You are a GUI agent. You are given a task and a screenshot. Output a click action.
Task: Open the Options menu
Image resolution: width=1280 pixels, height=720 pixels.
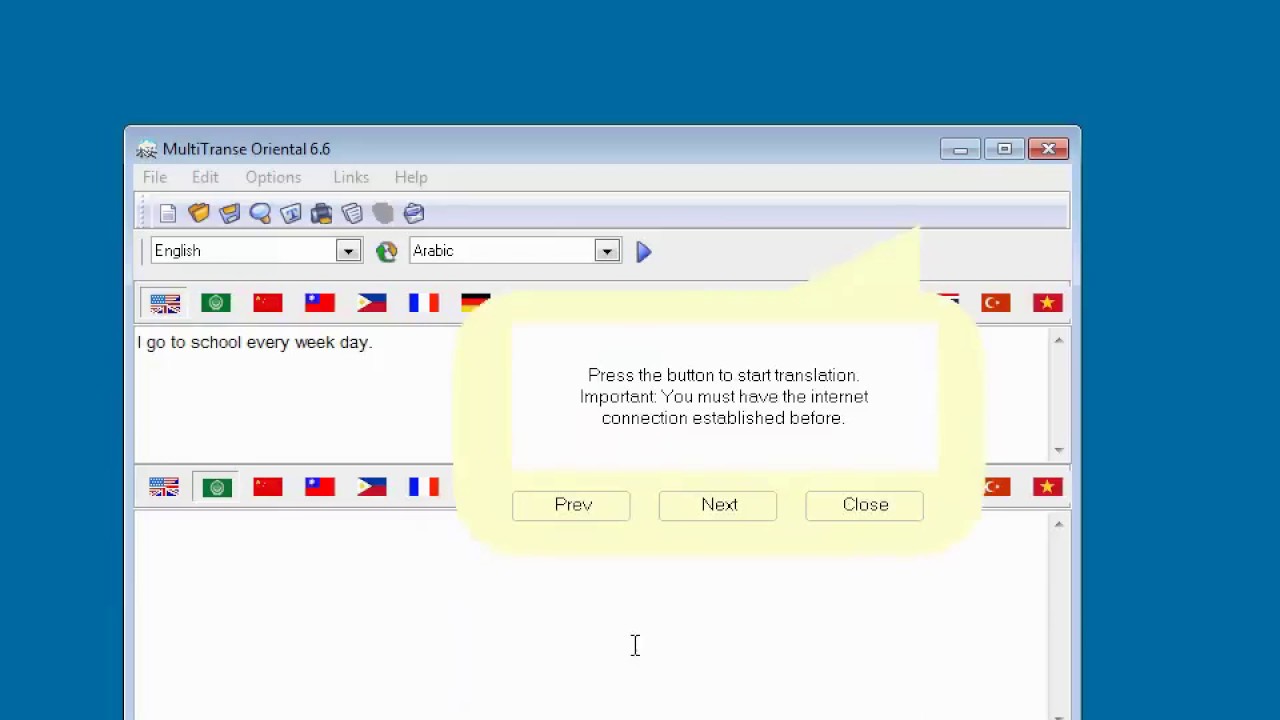coord(273,177)
